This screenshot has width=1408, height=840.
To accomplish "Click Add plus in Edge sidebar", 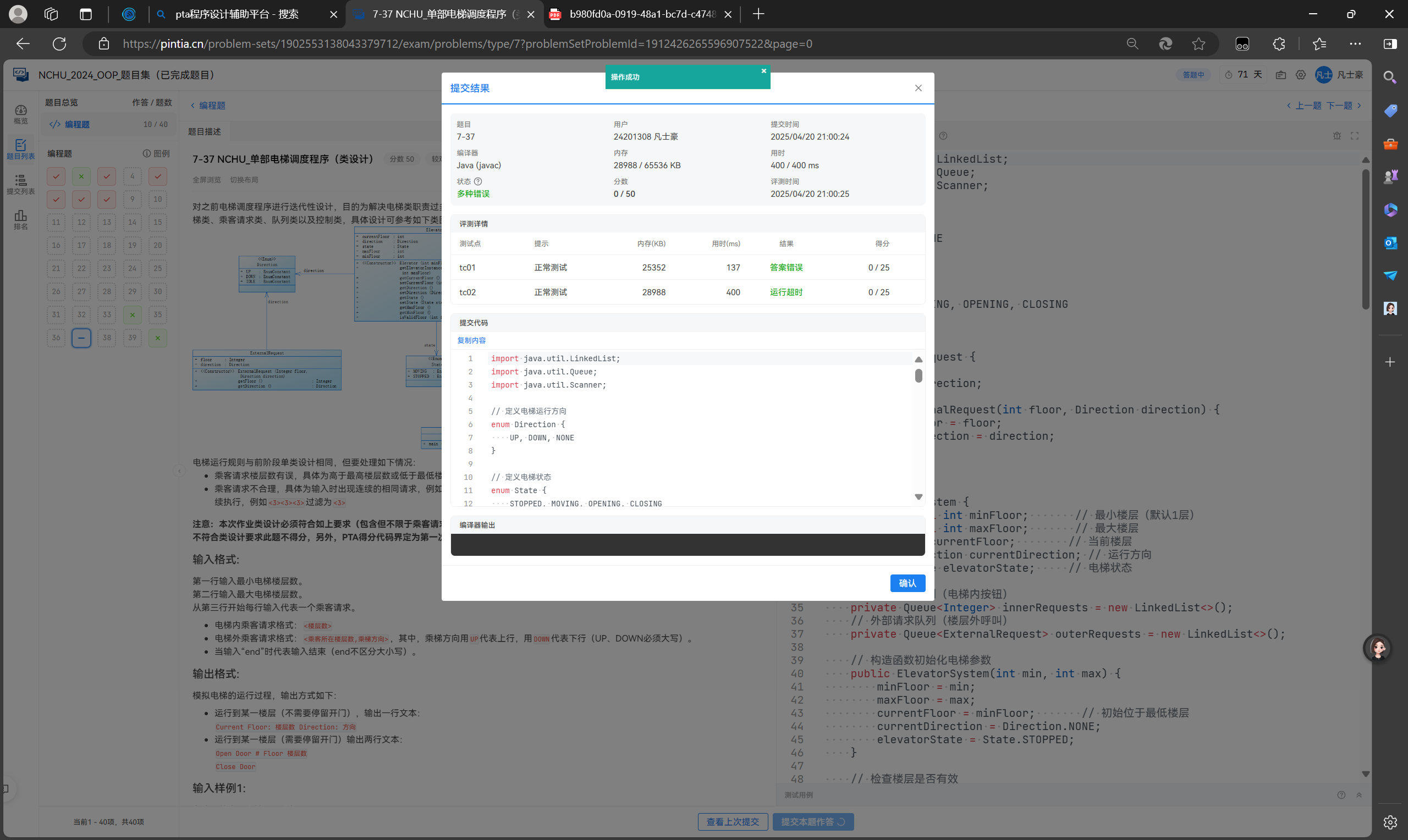I will click(1390, 362).
